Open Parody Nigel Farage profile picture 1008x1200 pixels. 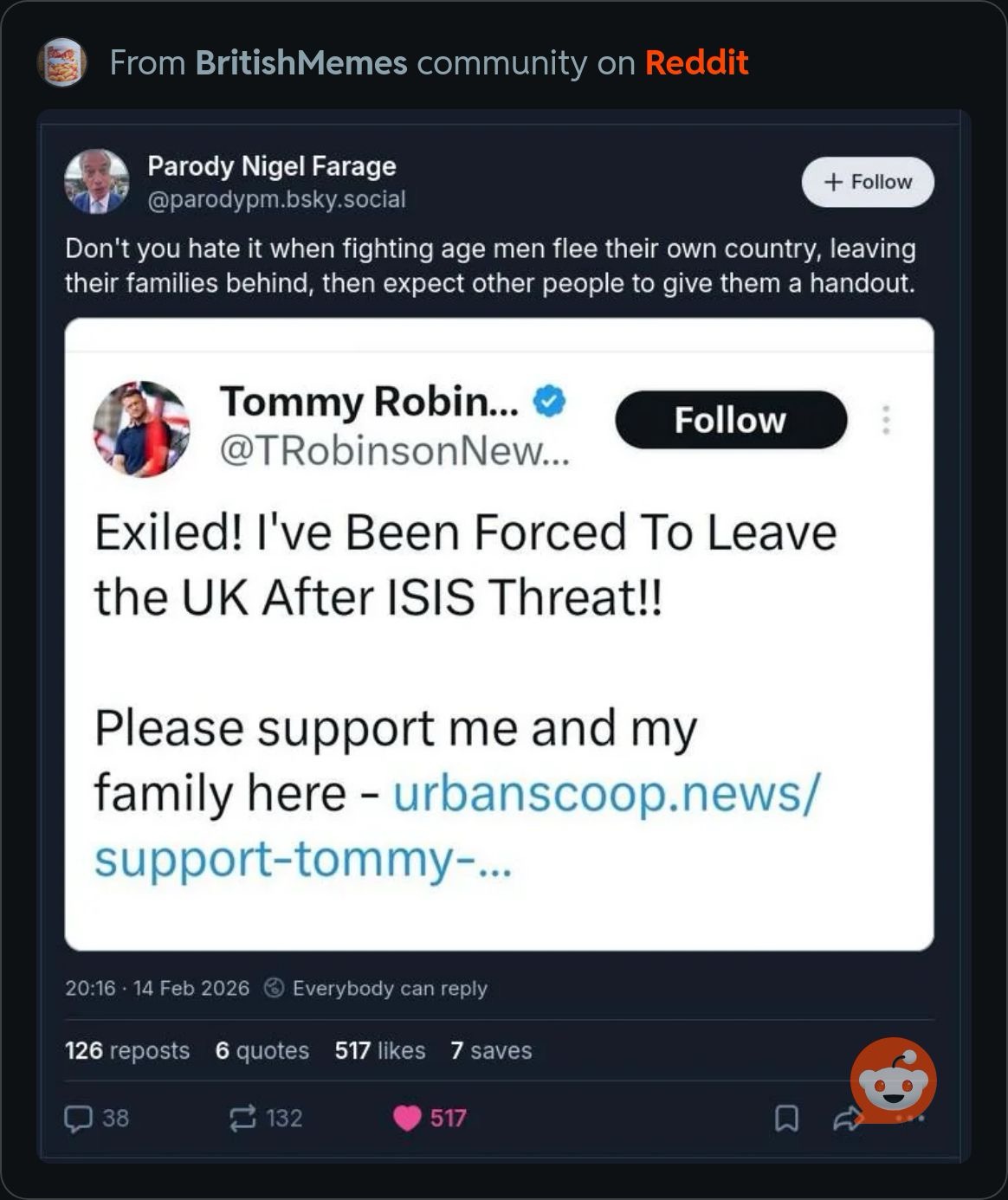97,181
